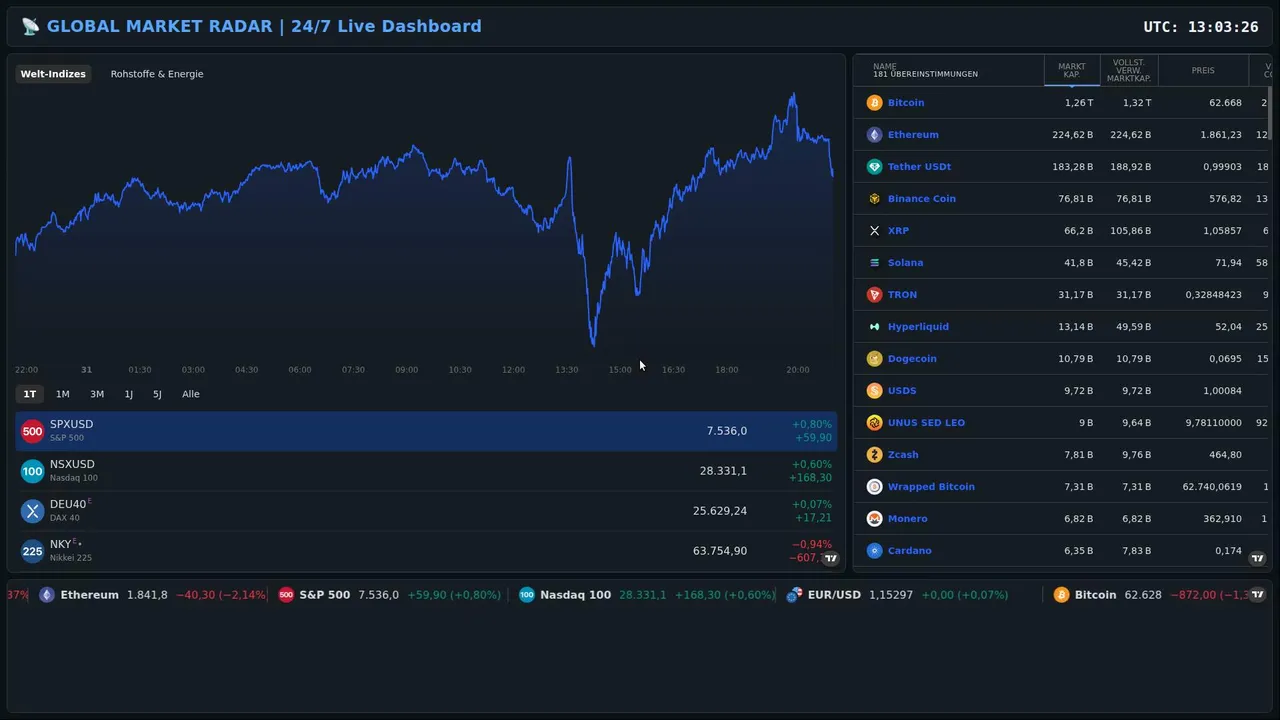Click the Nikkei 225 badge next to NKY
Image resolution: width=1280 pixels, height=720 pixels.
[32, 551]
